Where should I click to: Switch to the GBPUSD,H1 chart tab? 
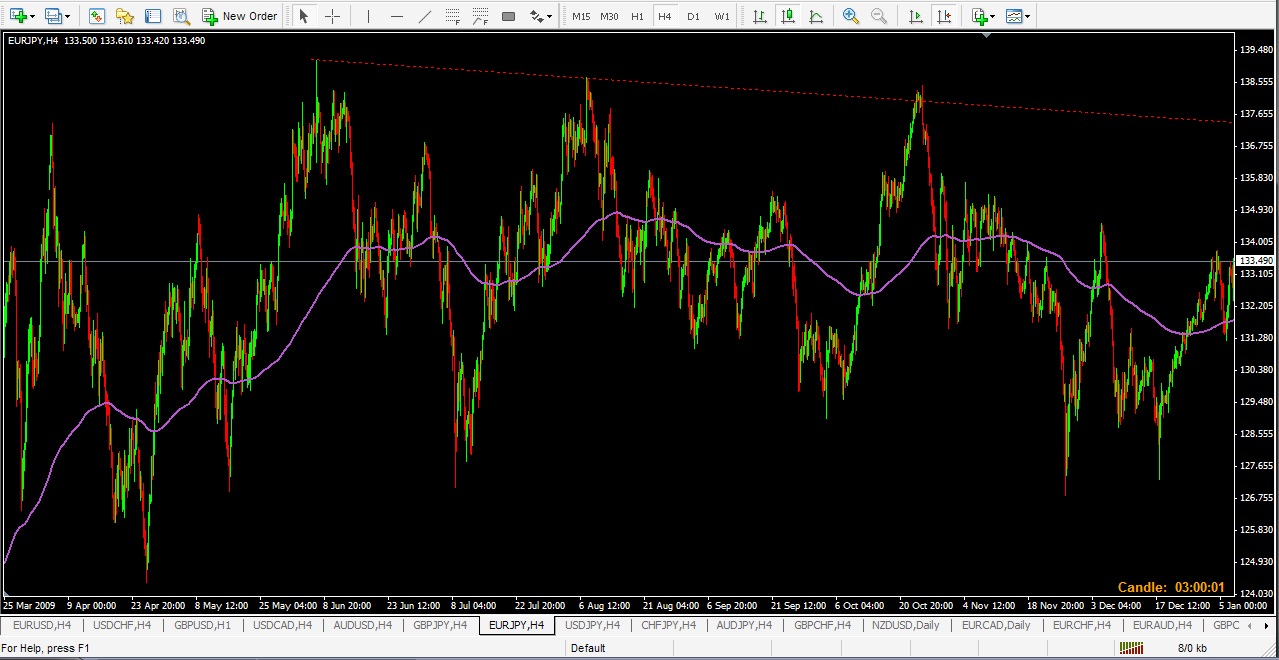click(x=202, y=625)
